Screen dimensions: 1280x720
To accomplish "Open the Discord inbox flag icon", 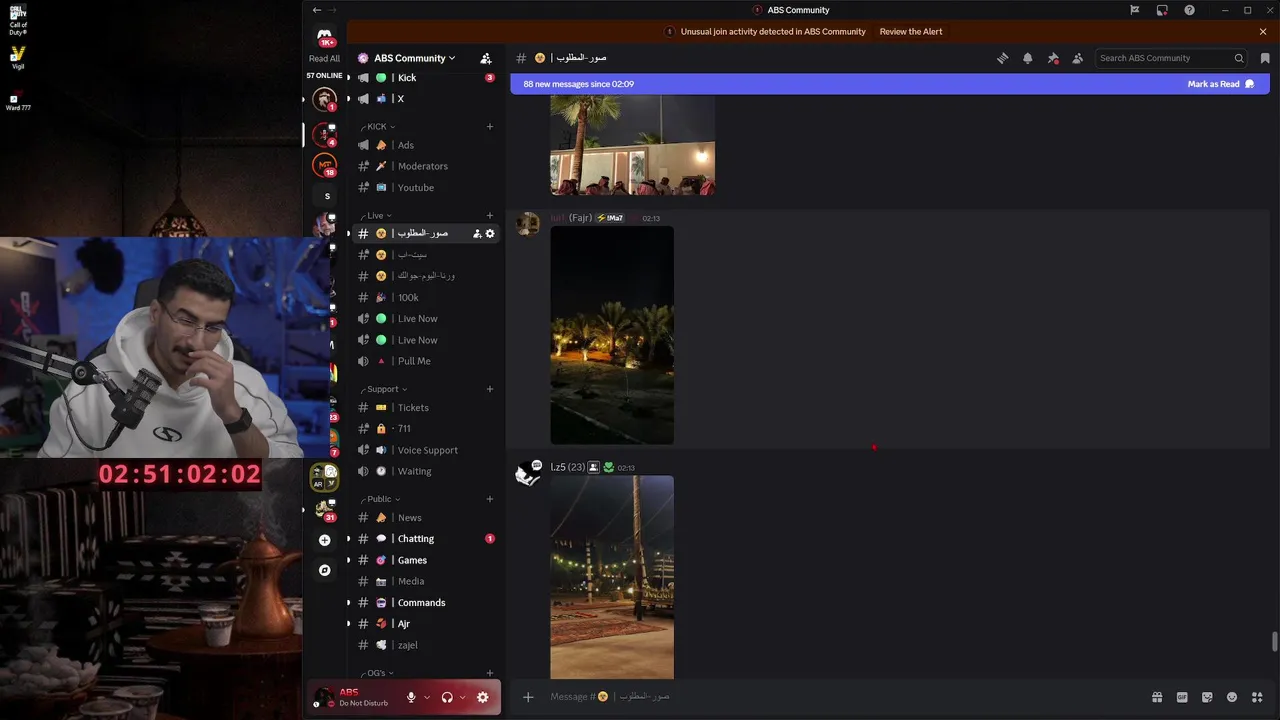I will [1134, 10].
